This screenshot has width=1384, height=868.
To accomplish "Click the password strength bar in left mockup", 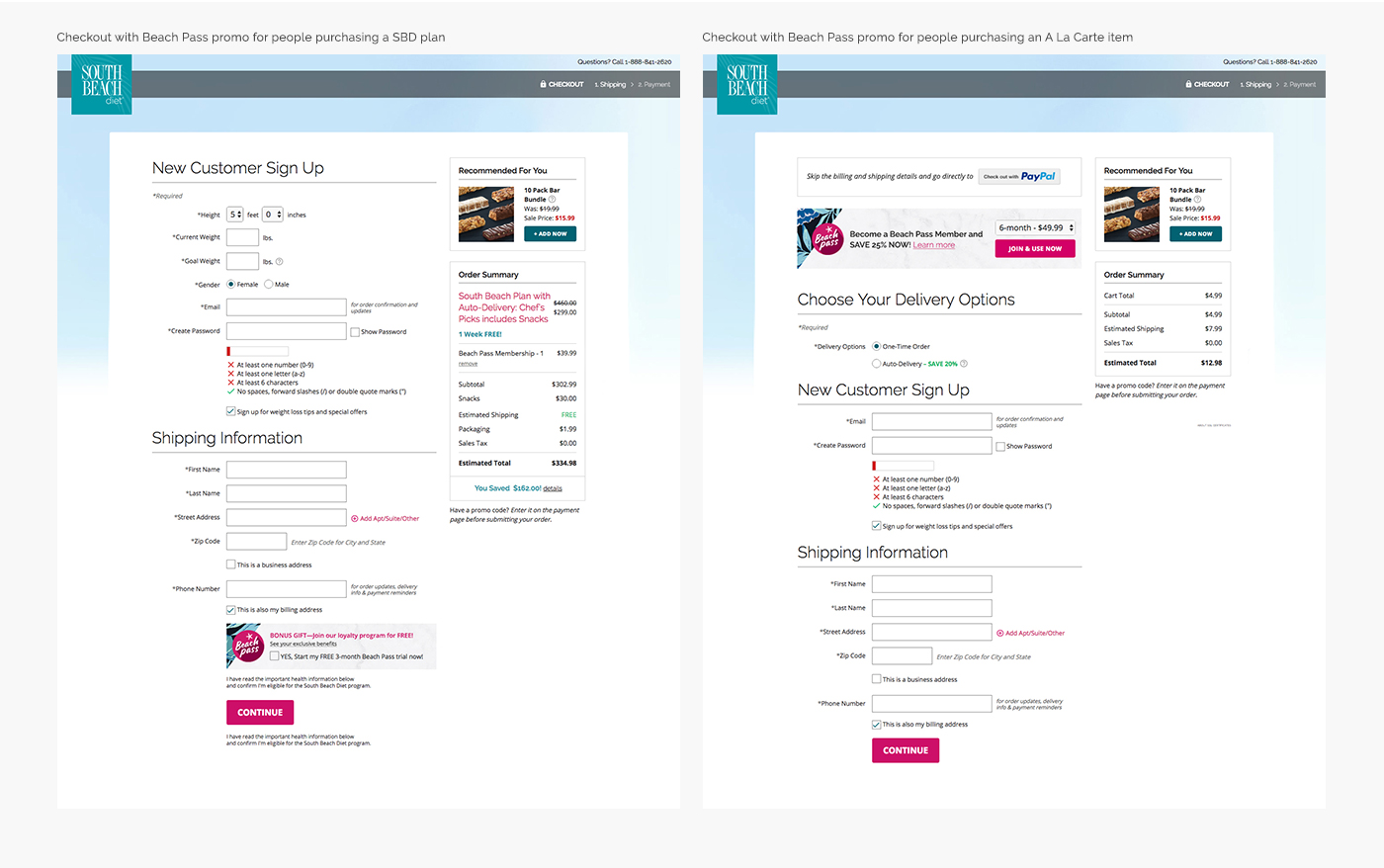I will click(258, 351).
